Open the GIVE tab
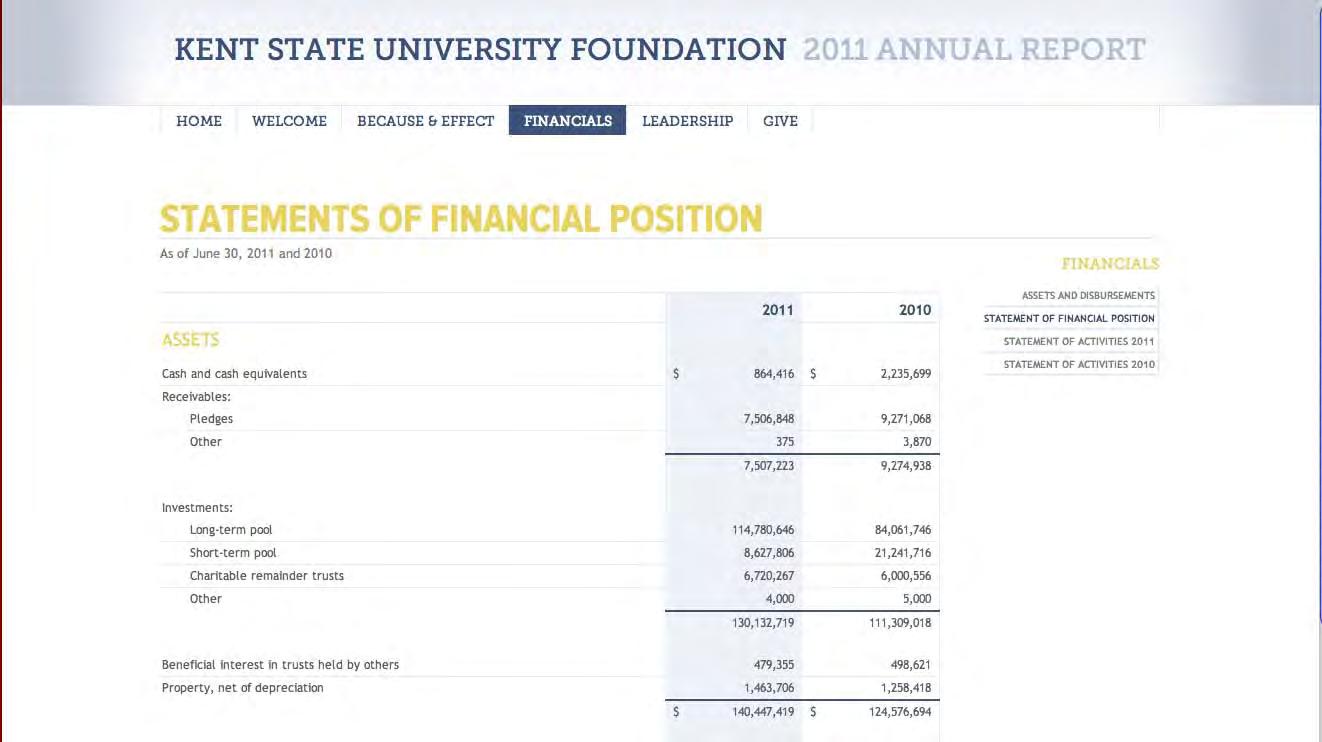 click(x=780, y=121)
